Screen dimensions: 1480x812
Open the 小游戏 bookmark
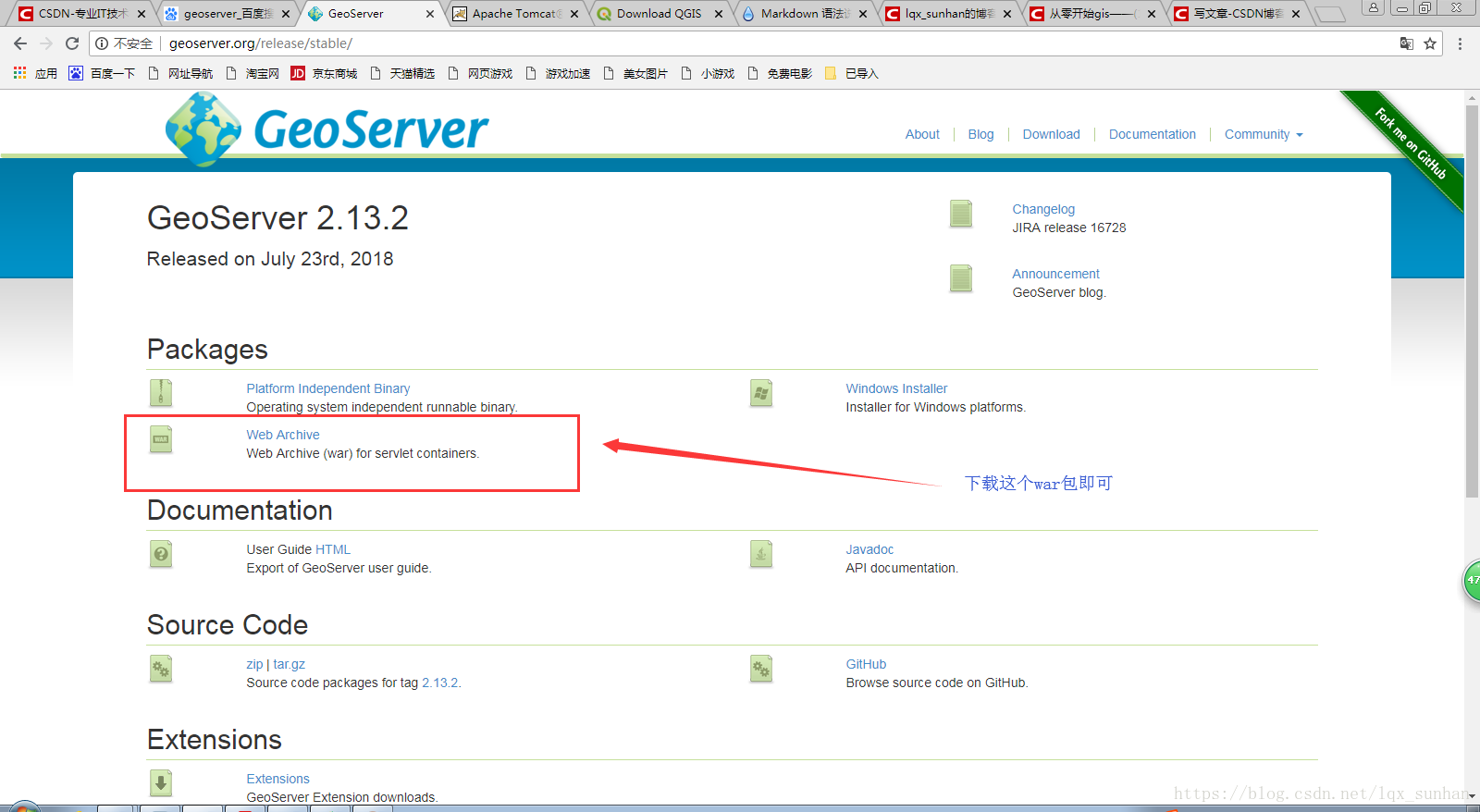tap(707, 73)
